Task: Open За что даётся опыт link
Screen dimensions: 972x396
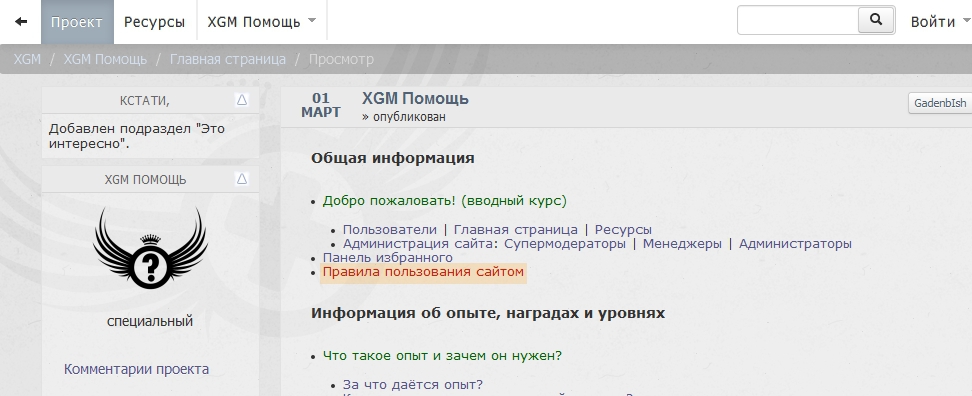Action: [413, 385]
